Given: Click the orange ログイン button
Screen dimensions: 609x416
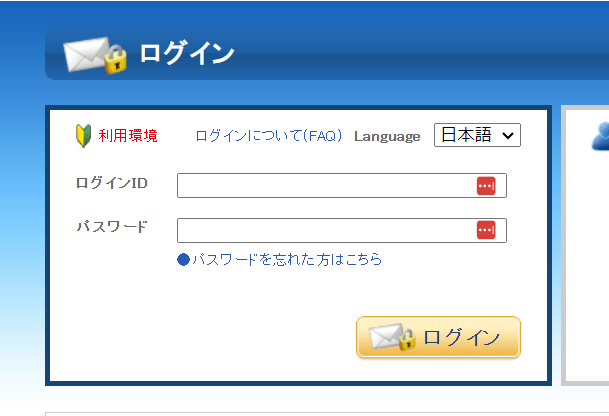Looking at the screenshot, I should click(438, 337).
